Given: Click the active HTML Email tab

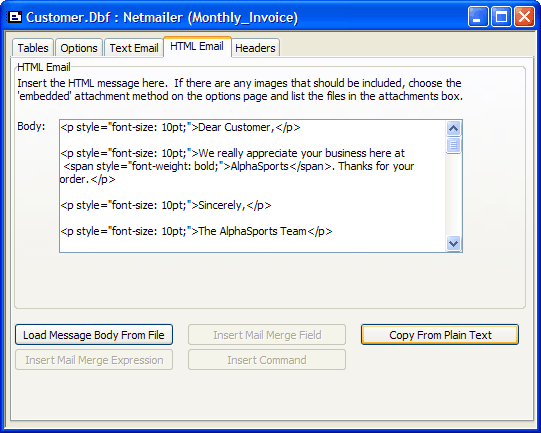Looking at the screenshot, I should coord(197,46).
